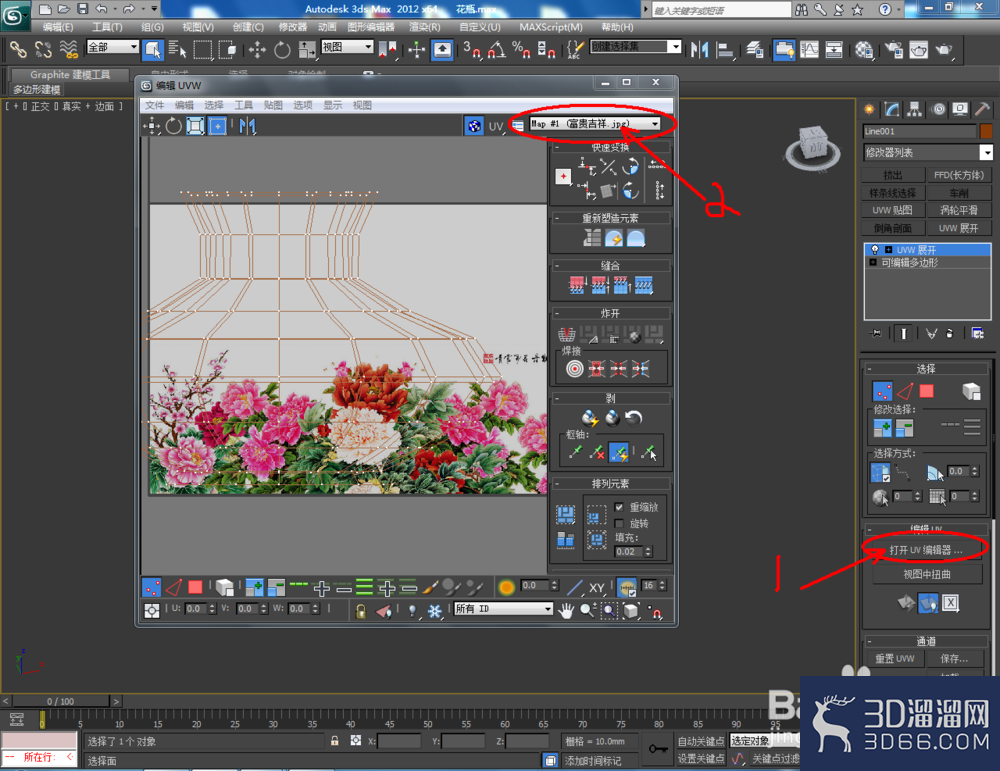
Task: Click the padding value 0.02 field
Action: point(629,552)
